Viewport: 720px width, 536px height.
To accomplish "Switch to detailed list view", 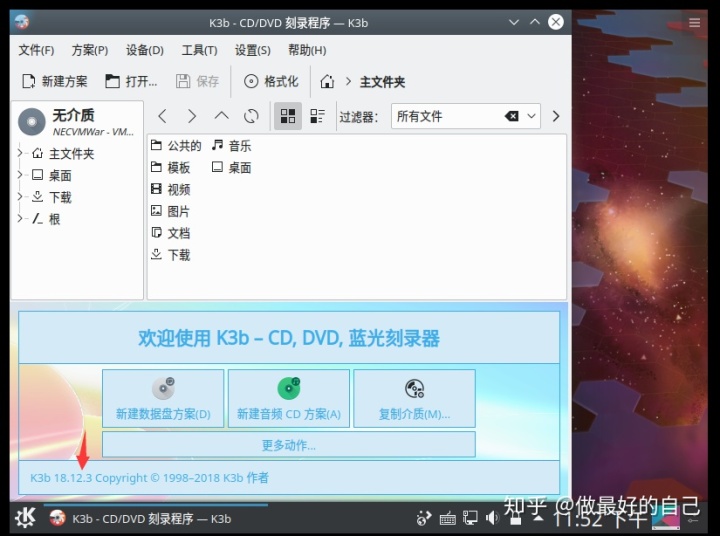I will pyautogui.click(x=317, y=116).
